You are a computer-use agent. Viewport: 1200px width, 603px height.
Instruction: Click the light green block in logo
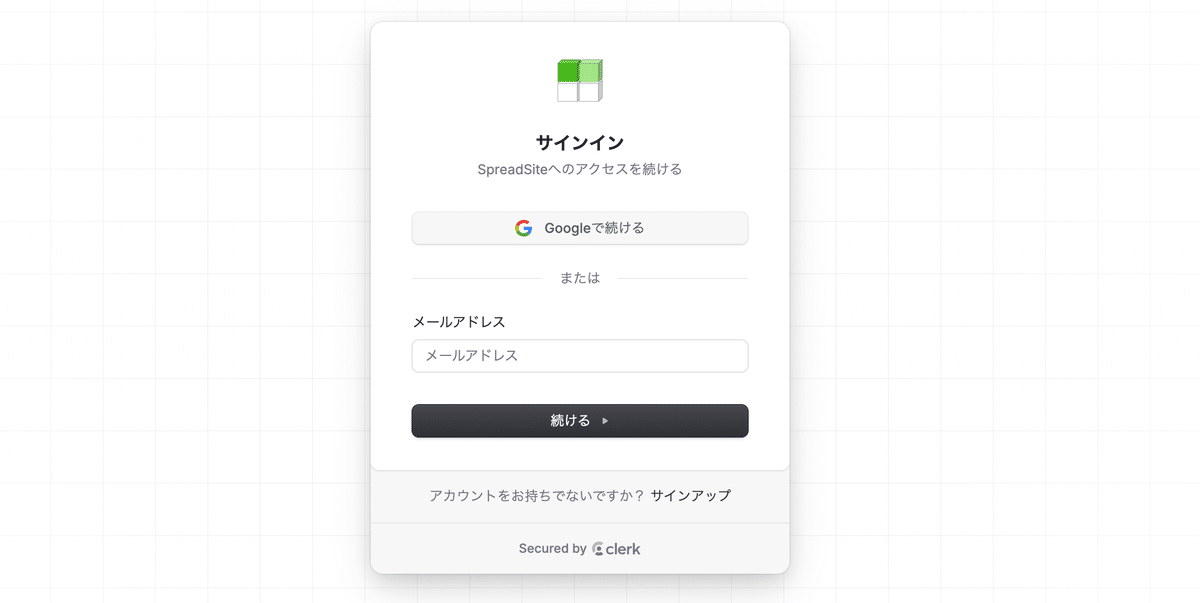(x=590, y=71)
